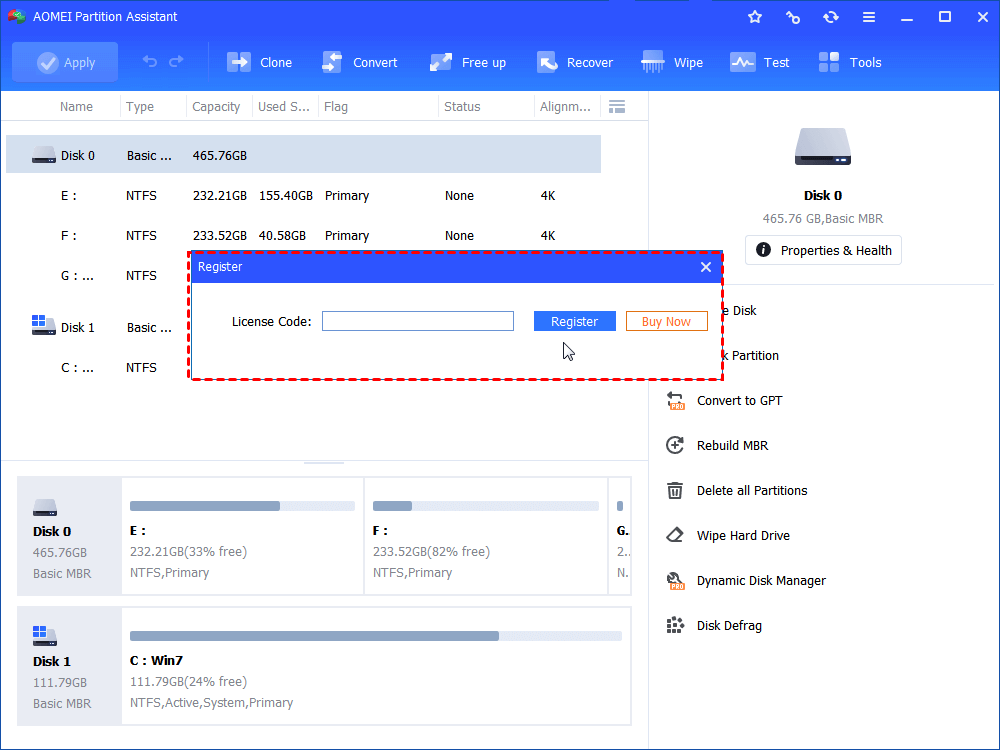The image size is (1000, 750).
Task: Click the refresh icon in title bar
Action: coord(830,17)
